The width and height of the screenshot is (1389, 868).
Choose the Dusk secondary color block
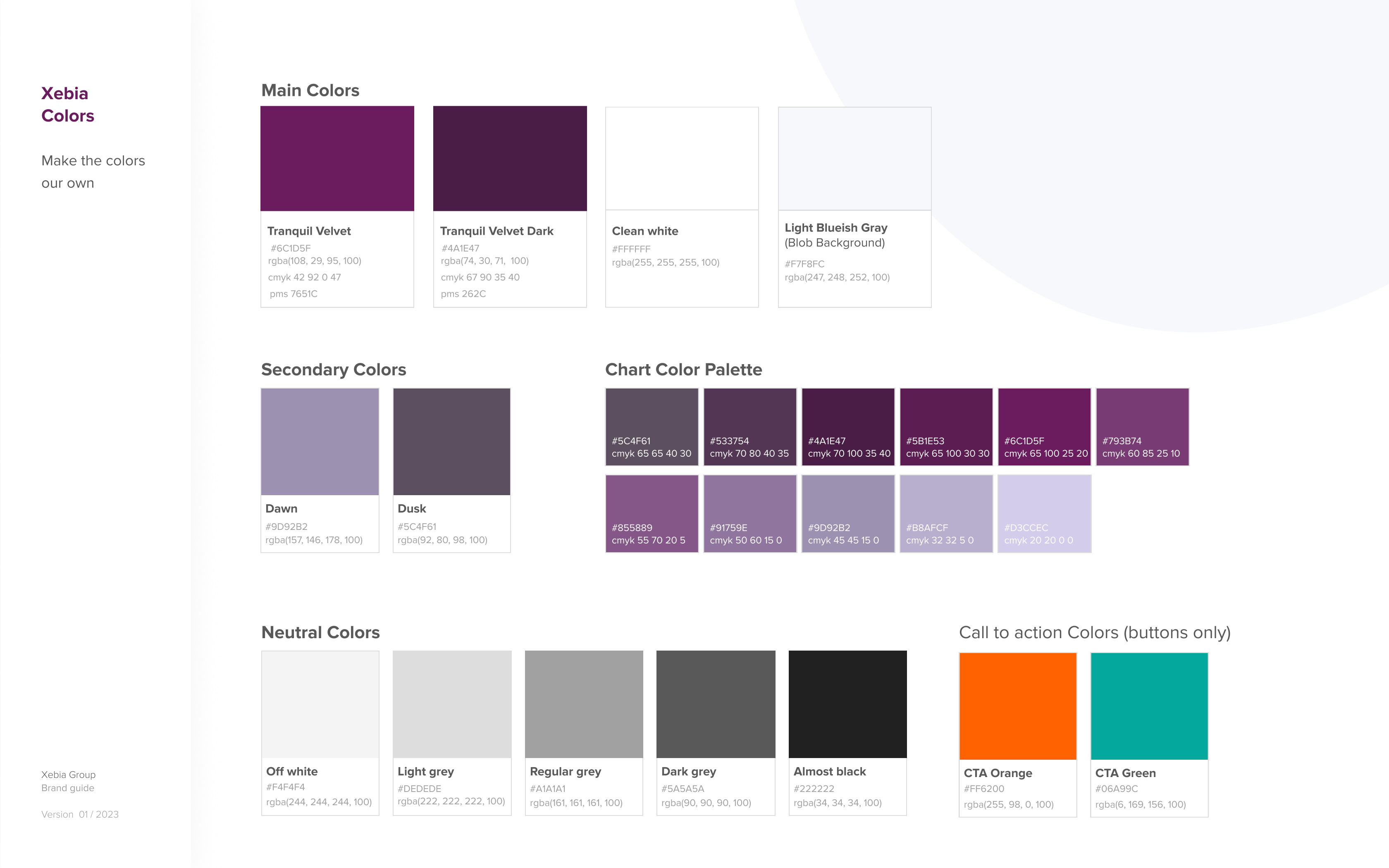pyautogui.click(x=452, y=441)
